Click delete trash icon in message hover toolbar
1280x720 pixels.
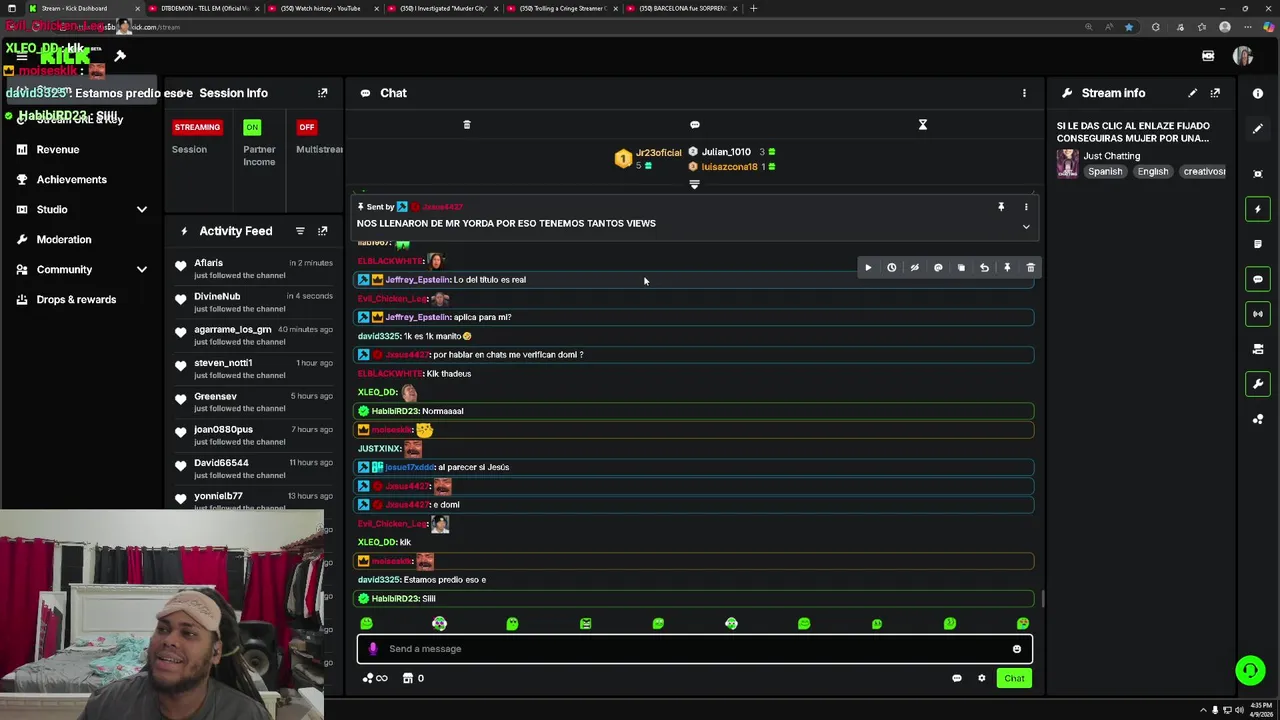point(1030,268)
